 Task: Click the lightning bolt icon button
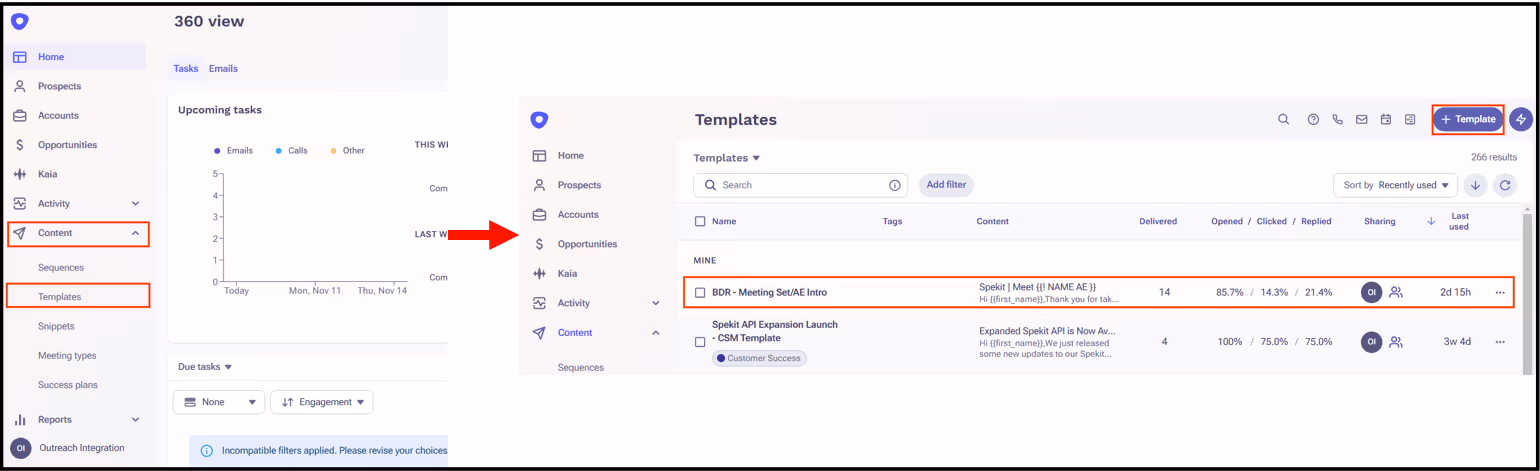(1521, 119)
